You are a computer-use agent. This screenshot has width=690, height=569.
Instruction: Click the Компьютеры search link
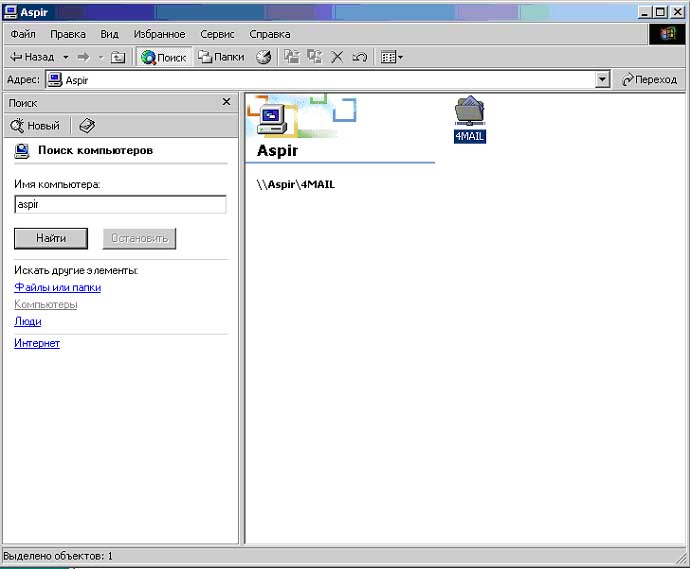[x=46, y=304]
